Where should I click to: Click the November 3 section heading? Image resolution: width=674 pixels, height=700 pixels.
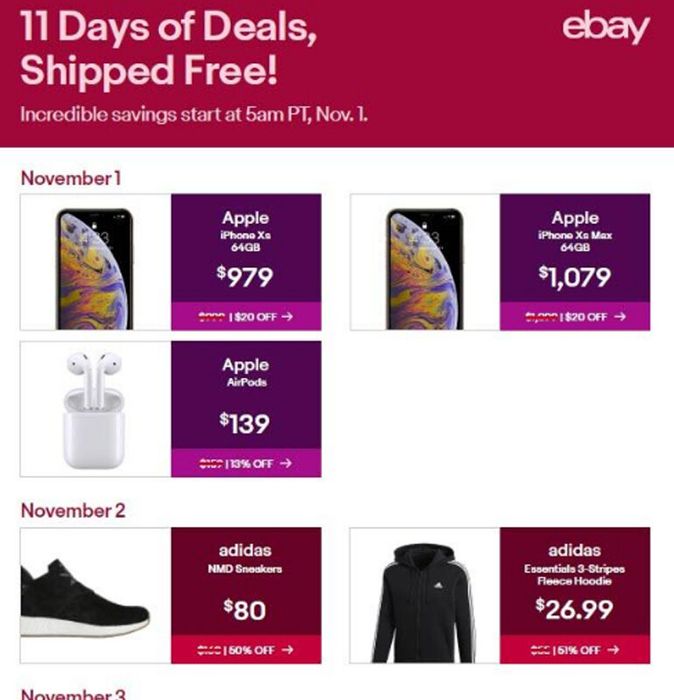[x=73, y=694]
